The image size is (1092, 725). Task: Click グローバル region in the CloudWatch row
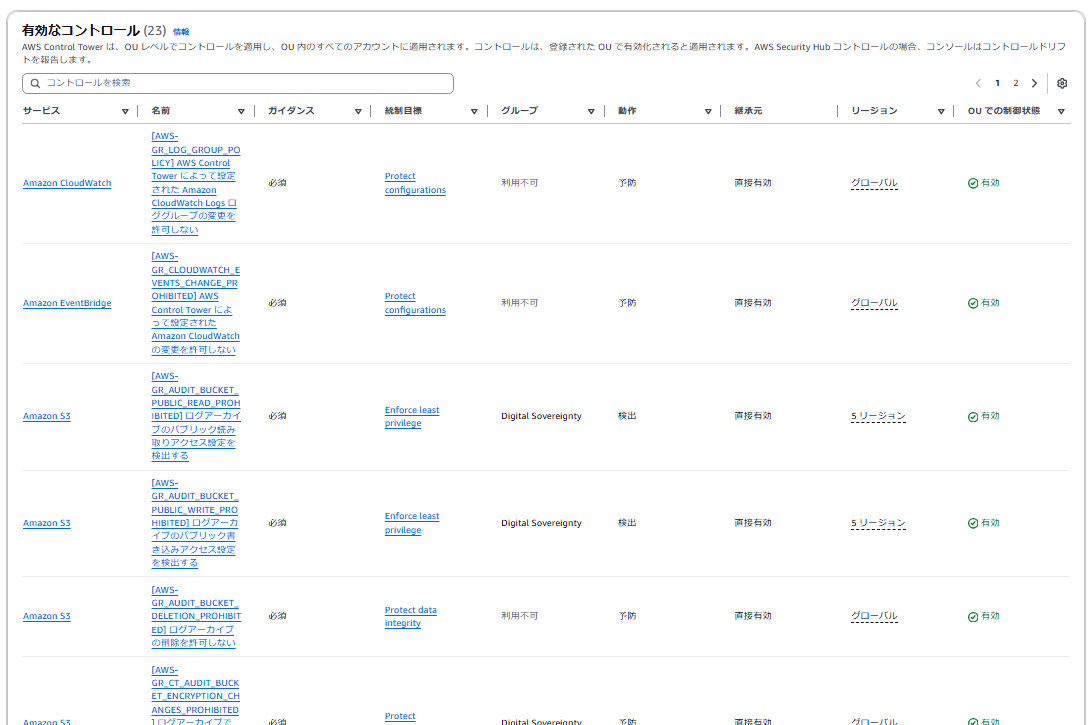coord(874,183)
